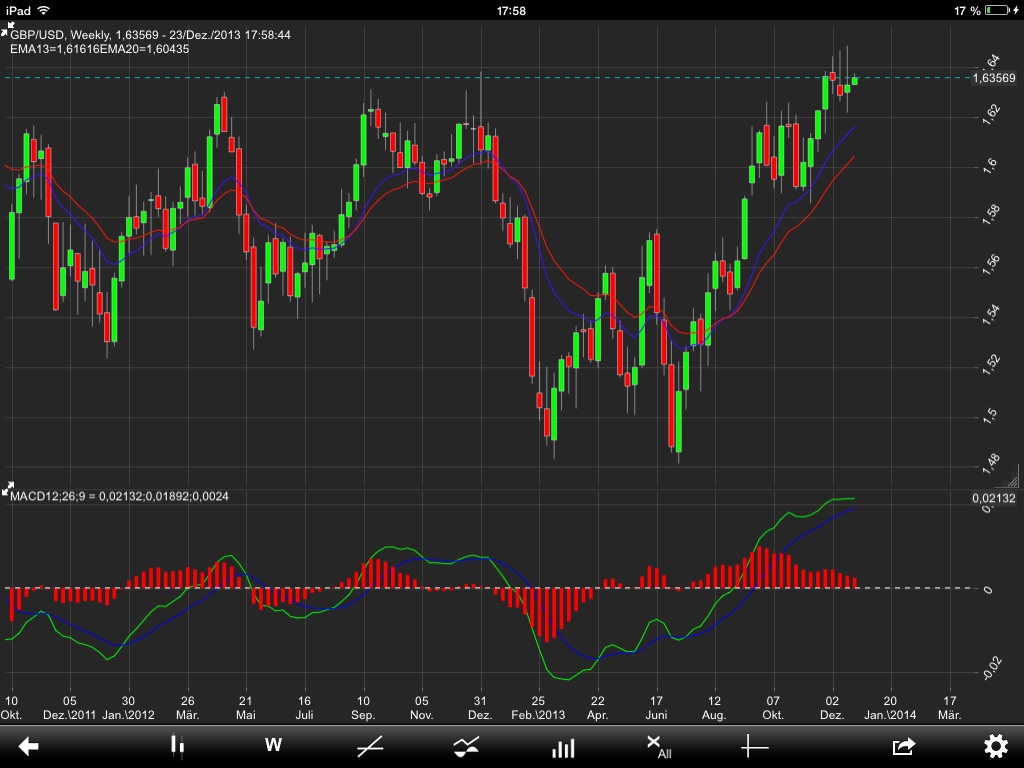Tap 'X All' to remove all drawings
Image resolution: width=1024 pixels, height=768 pixels.
coord(658,746)
